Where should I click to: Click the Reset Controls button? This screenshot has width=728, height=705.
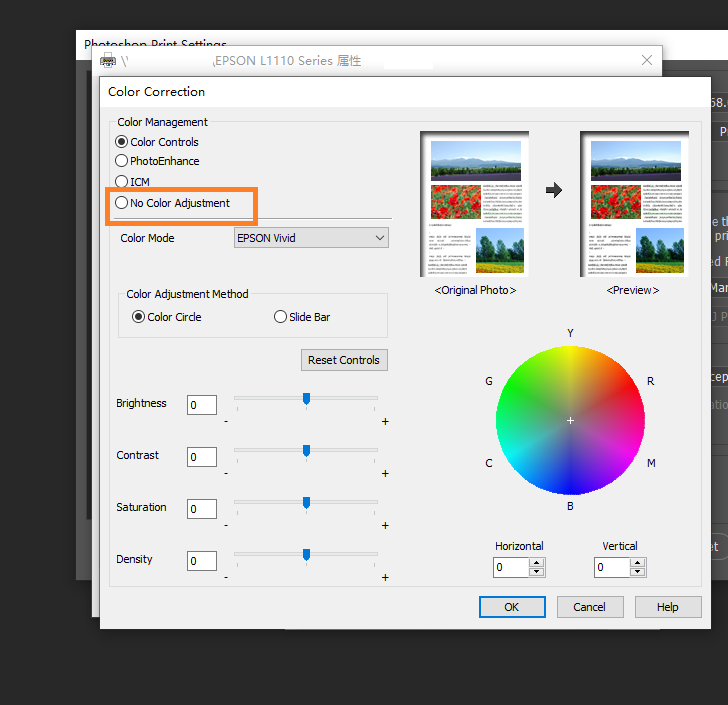tap(343, 360)
